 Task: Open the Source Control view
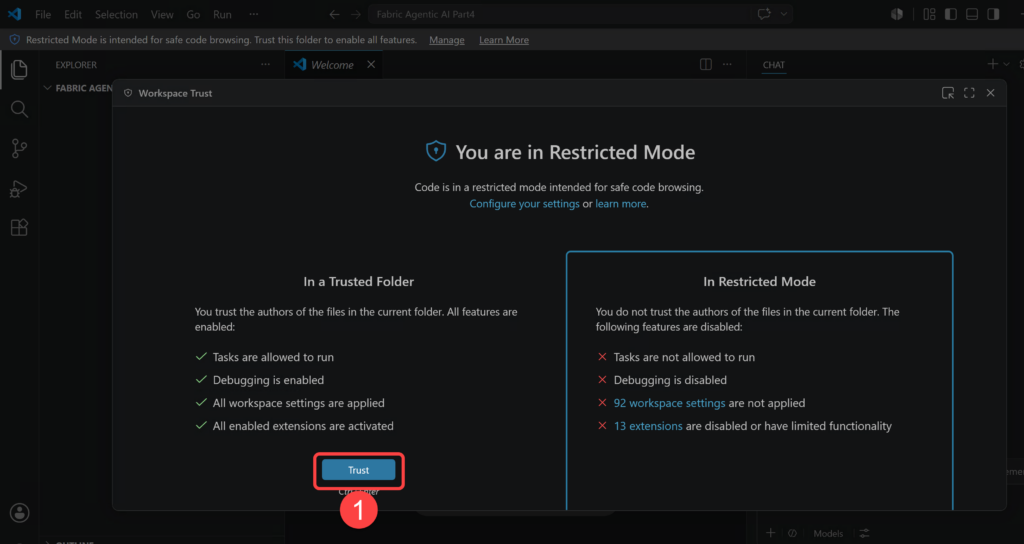click(x=19, y=148)
